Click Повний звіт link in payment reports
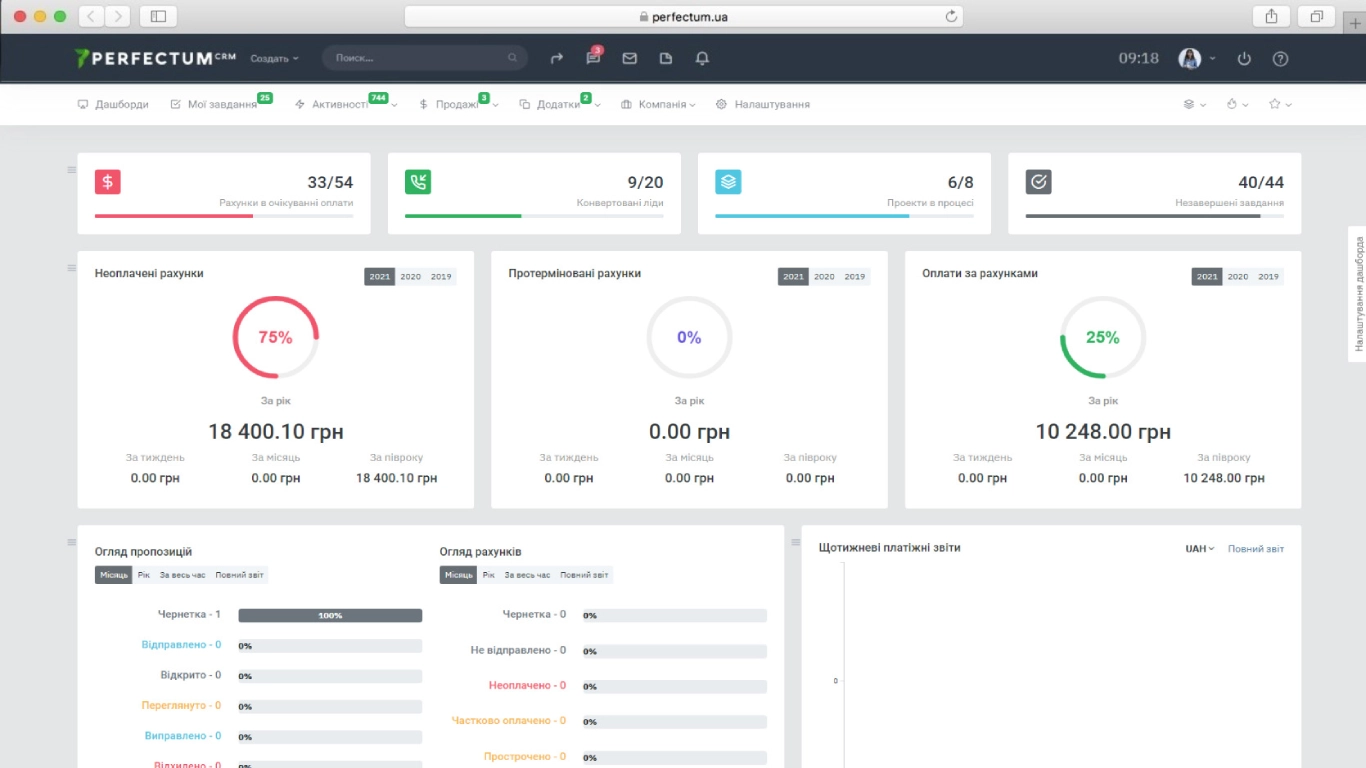 tap(1255, 549)
